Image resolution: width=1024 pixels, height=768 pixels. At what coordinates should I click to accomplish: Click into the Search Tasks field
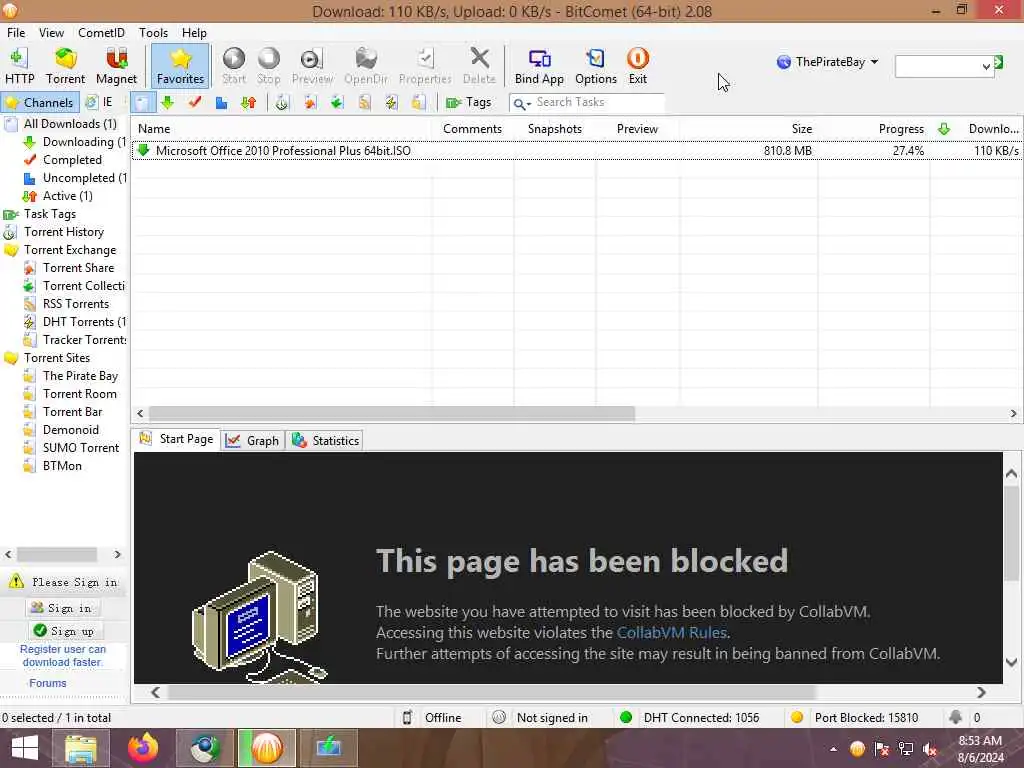tap(598, 103)
